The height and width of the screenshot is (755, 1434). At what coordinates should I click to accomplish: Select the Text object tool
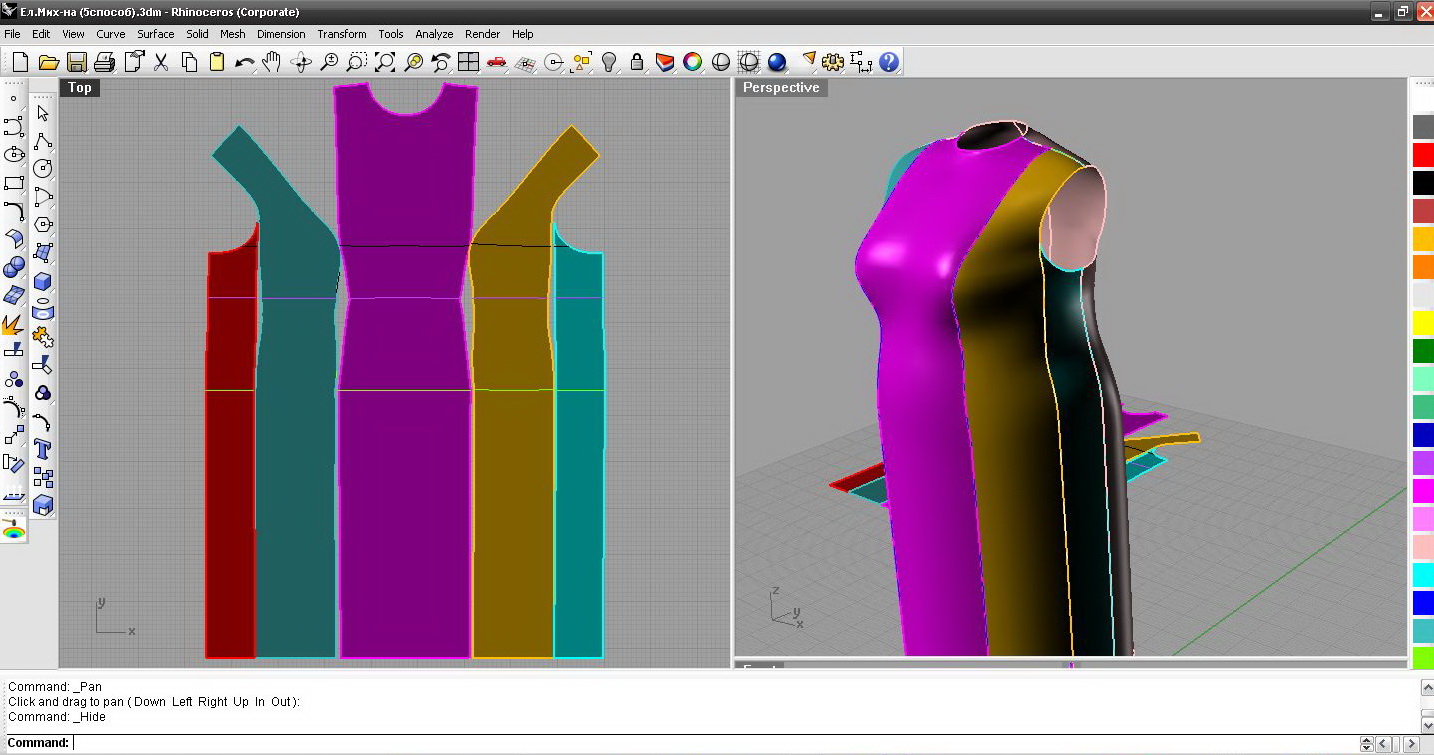click(x=42, y=448)
